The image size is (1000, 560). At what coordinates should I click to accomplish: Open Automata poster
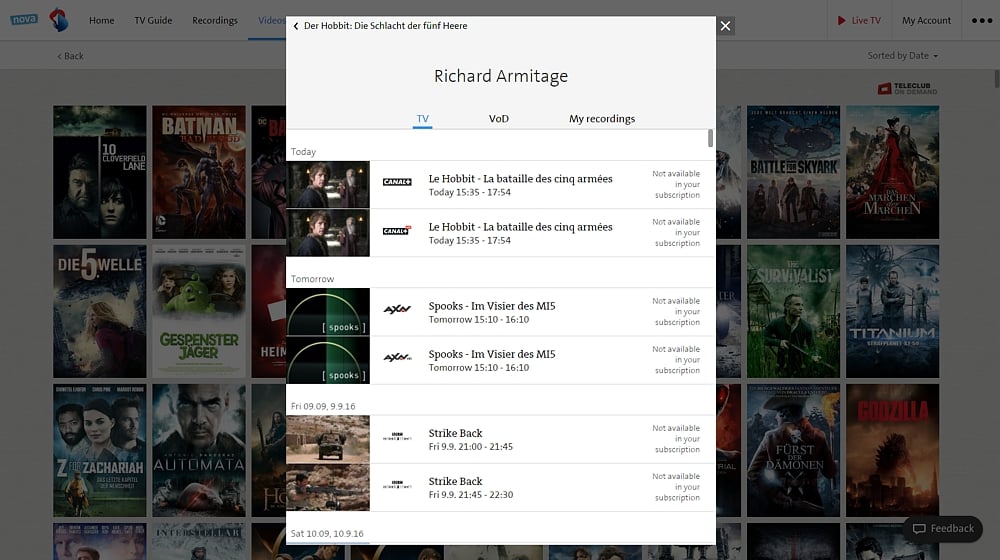[x=199, y=450]
